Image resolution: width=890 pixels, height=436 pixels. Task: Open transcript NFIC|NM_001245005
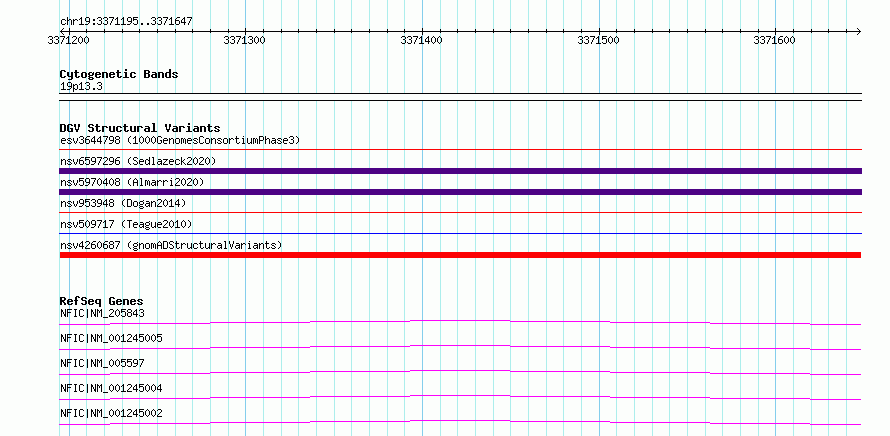point(111,338)
